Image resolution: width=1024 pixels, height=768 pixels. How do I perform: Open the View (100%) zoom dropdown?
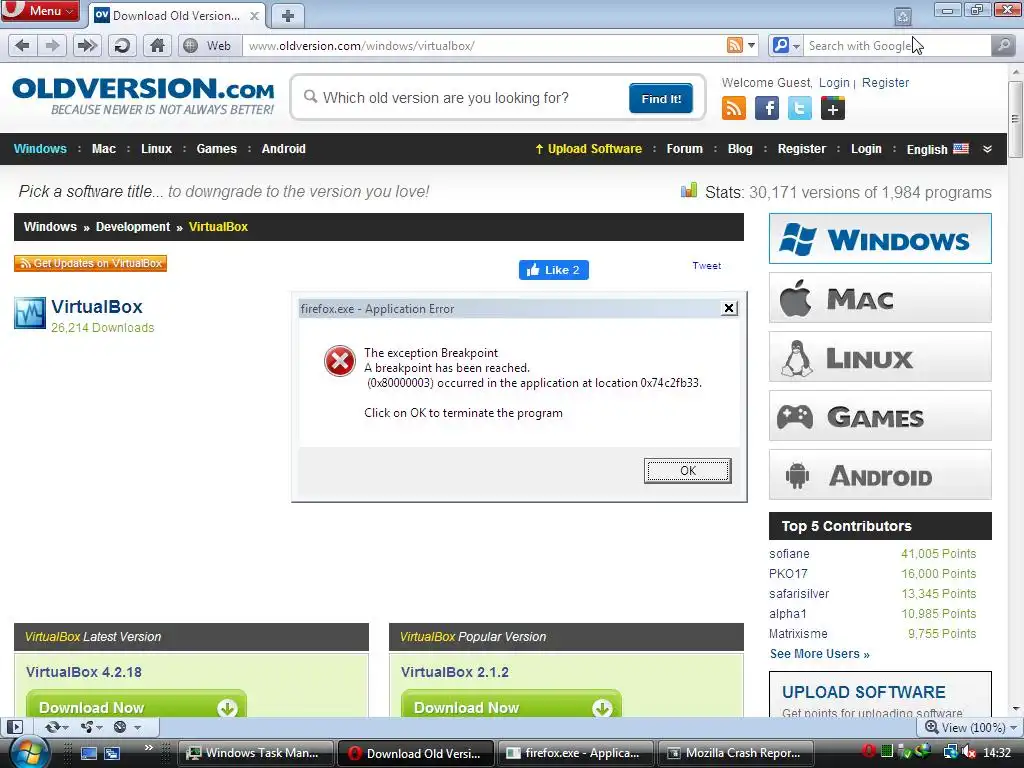coord(970,728)
